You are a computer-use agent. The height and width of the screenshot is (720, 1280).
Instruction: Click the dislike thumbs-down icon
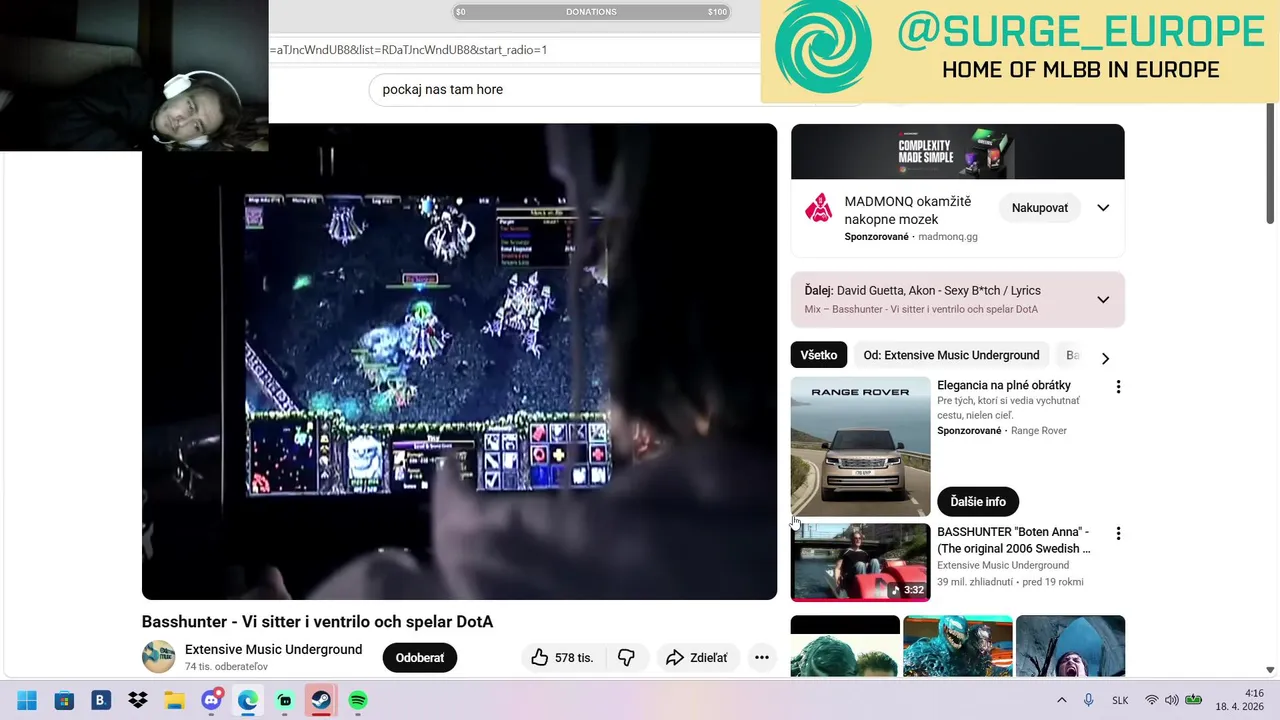(x=626, y=657)
